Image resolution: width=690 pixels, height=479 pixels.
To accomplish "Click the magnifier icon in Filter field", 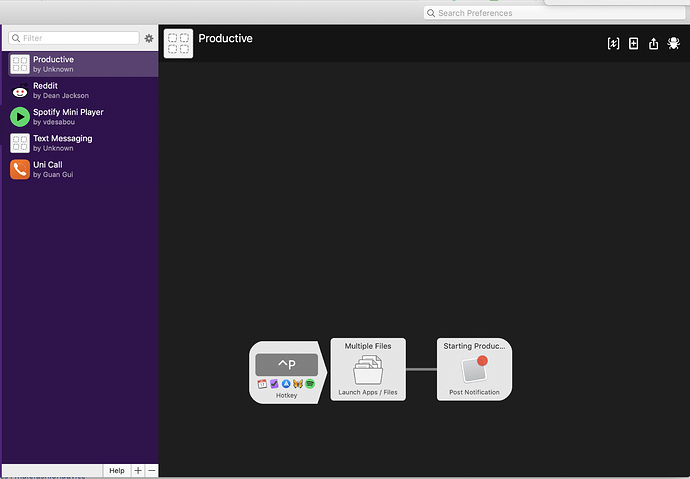I will (x=16, y=38).
